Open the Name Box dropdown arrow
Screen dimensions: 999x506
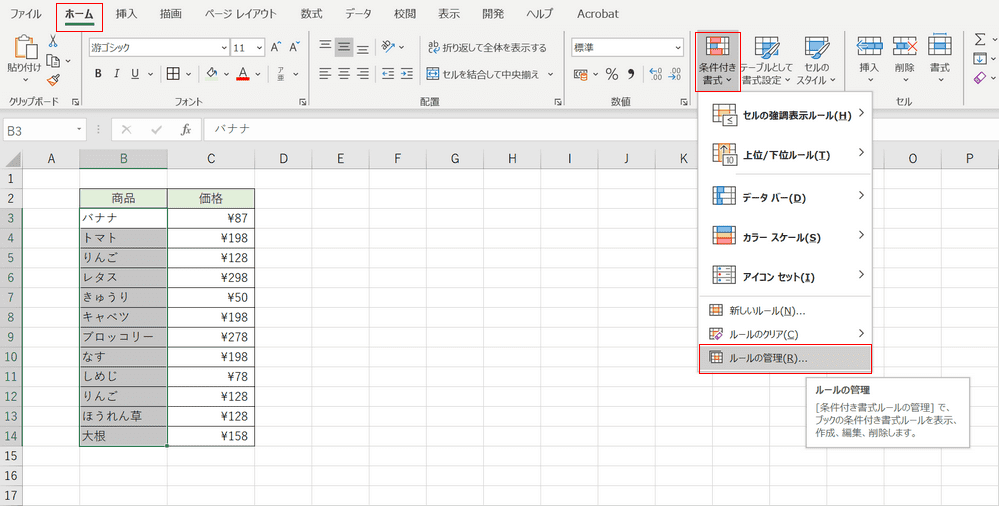point(79,130)
